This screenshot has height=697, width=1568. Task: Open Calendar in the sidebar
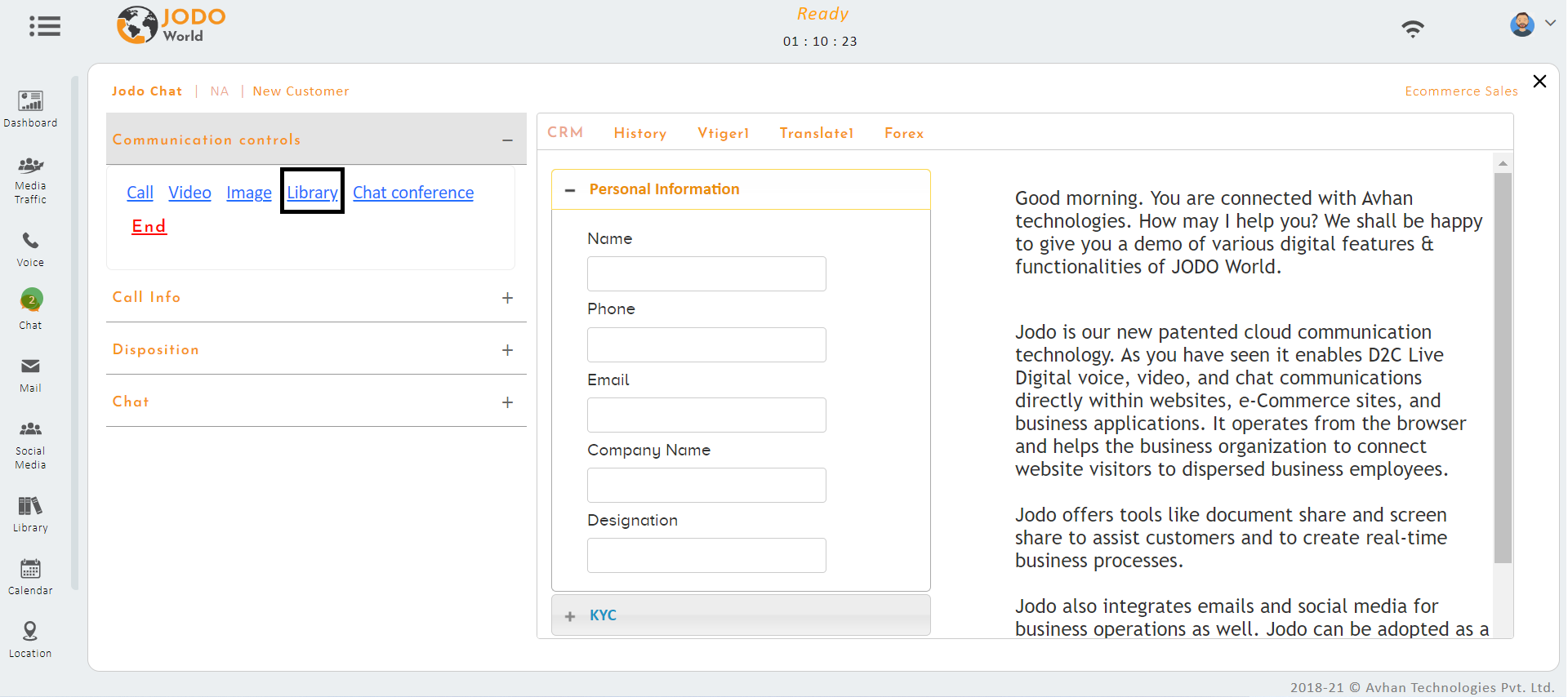point(30,577)
